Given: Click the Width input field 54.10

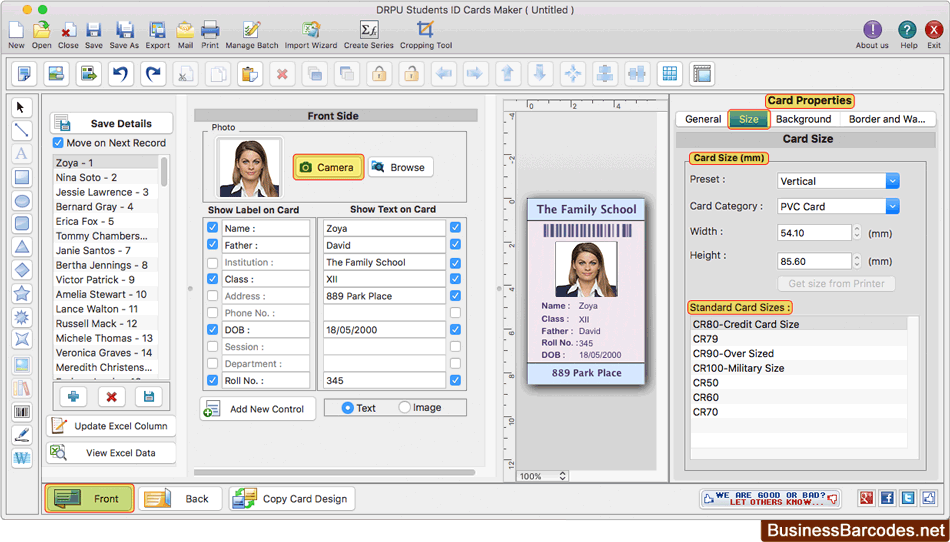Looking at the screenshot, I should [814, 233].
